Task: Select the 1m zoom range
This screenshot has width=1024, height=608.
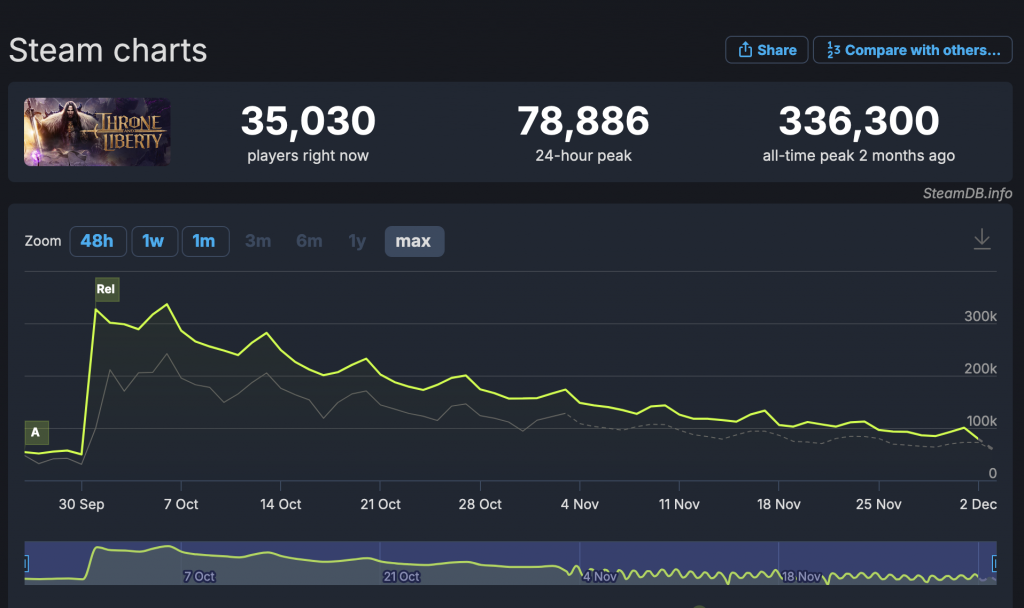Action: [205, 241]
